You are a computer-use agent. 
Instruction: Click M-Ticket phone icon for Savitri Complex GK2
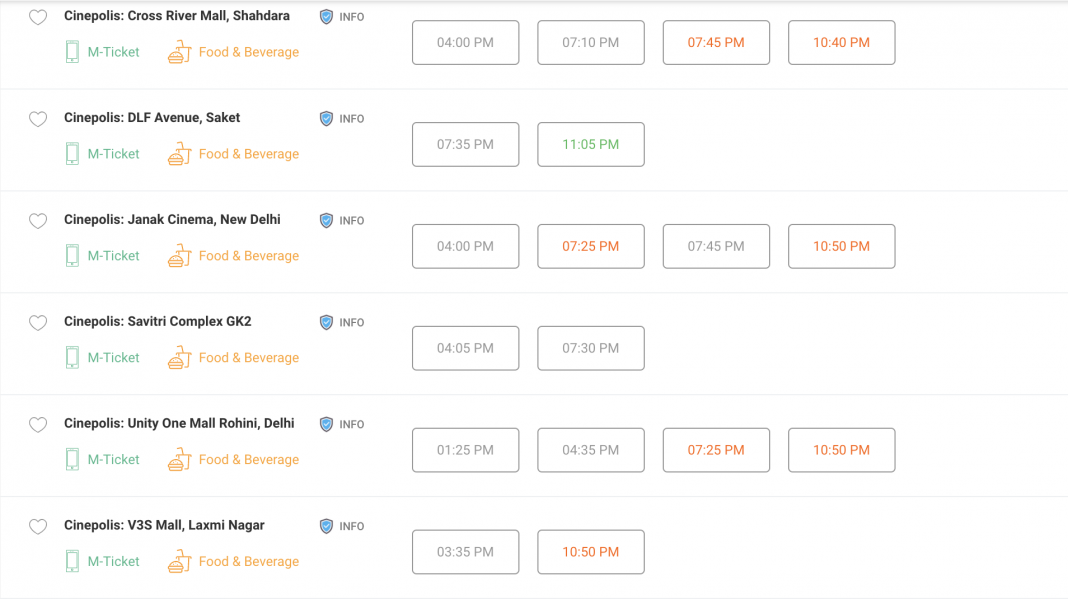(x=72, y=358)
